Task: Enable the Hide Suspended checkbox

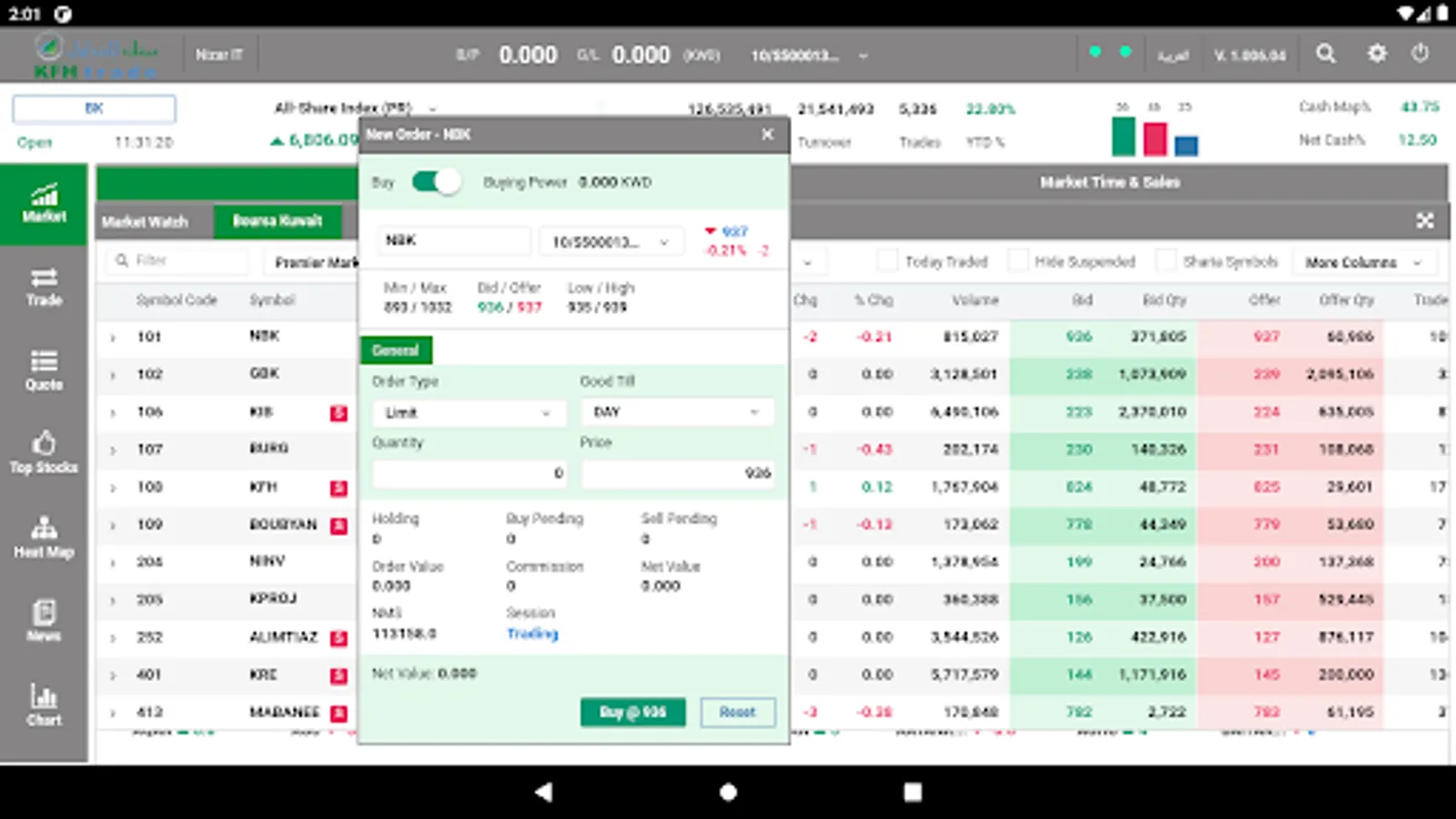Action: click(1017, 261)
